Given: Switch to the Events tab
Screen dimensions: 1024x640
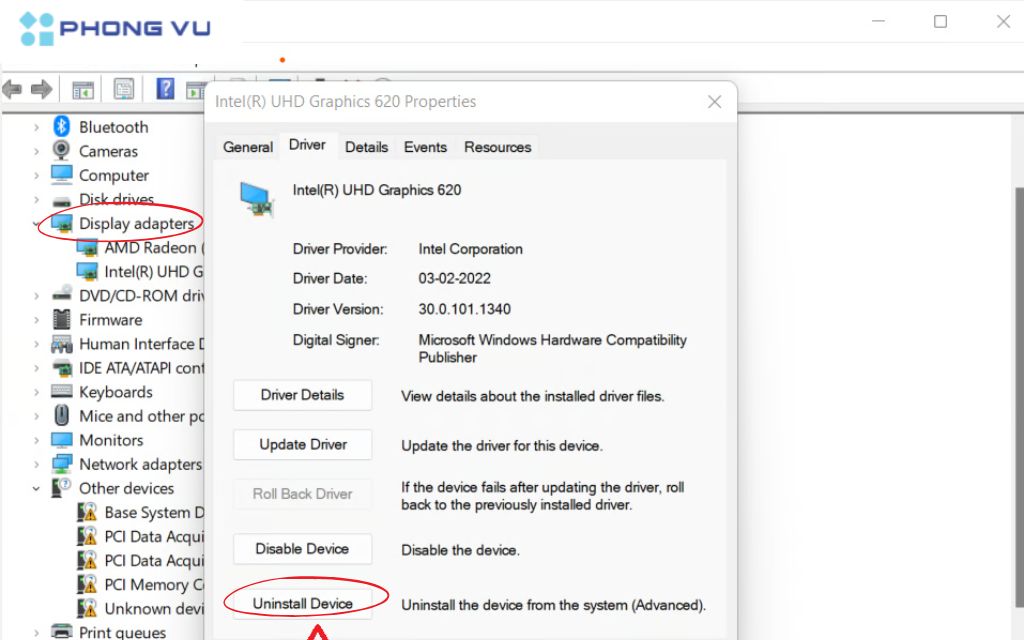Looking at the screenshot, I should (425, 147).
